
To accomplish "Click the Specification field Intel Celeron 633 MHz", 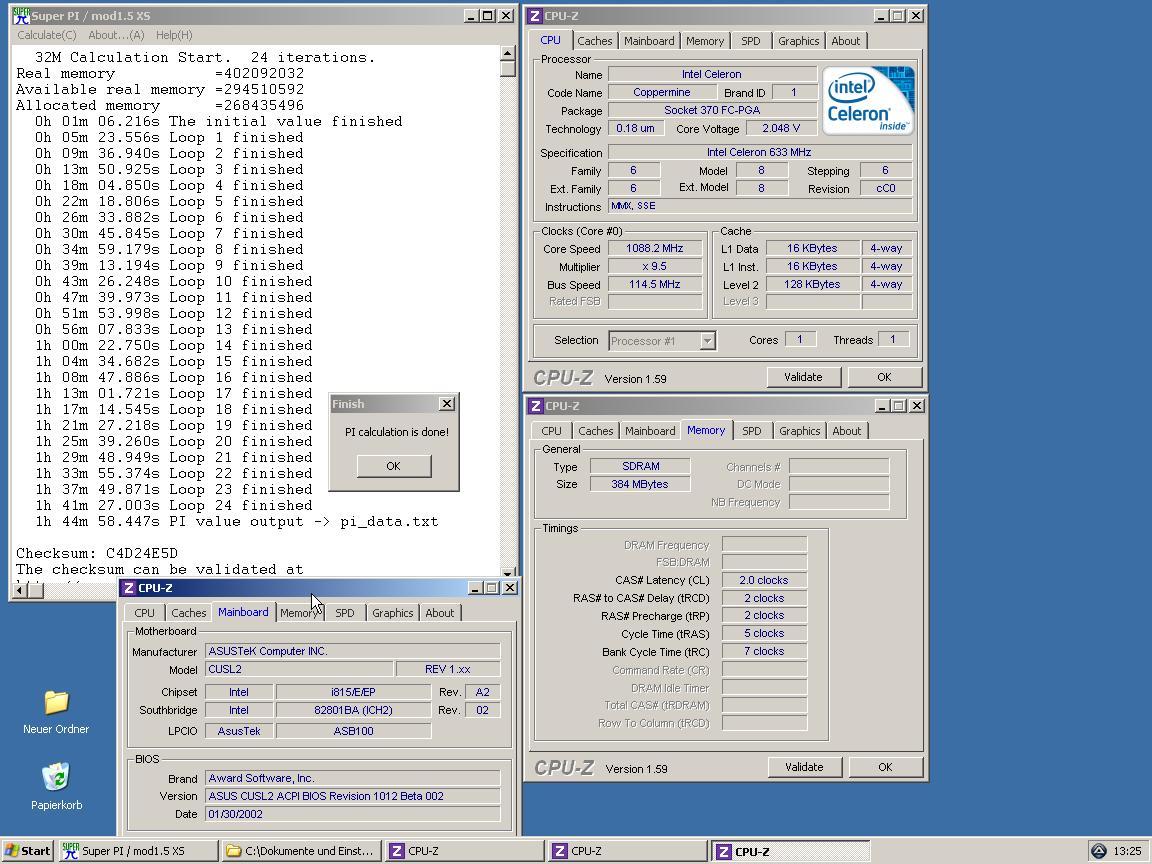I will click(x=760, y=152).
